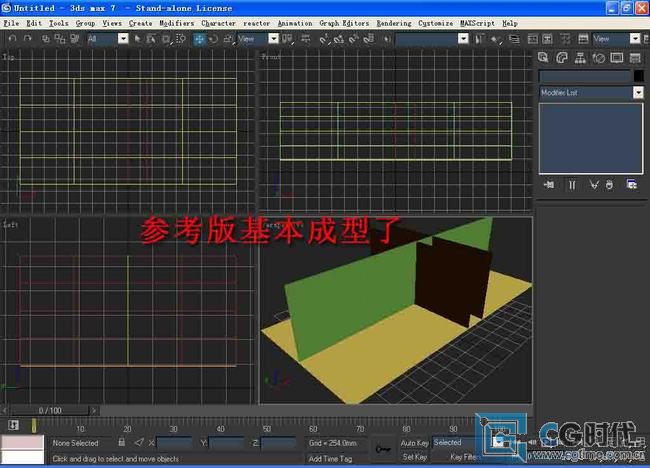The height and width of the screenshot is (468, 650).
Task: Toggle the Auto Key button
Action: coord(415,443)
